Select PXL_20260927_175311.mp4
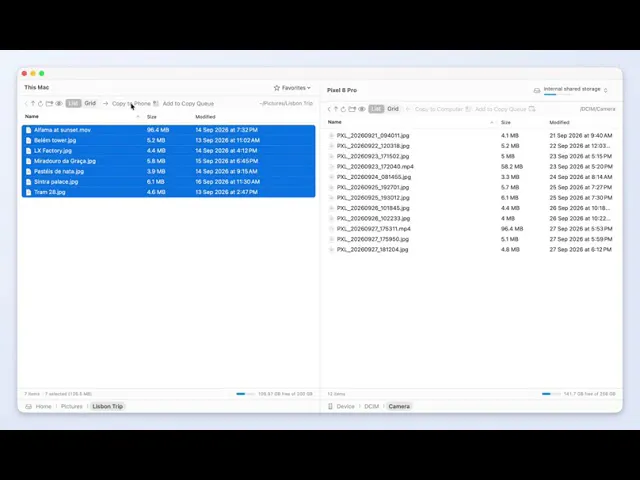 tap(471, 229)
